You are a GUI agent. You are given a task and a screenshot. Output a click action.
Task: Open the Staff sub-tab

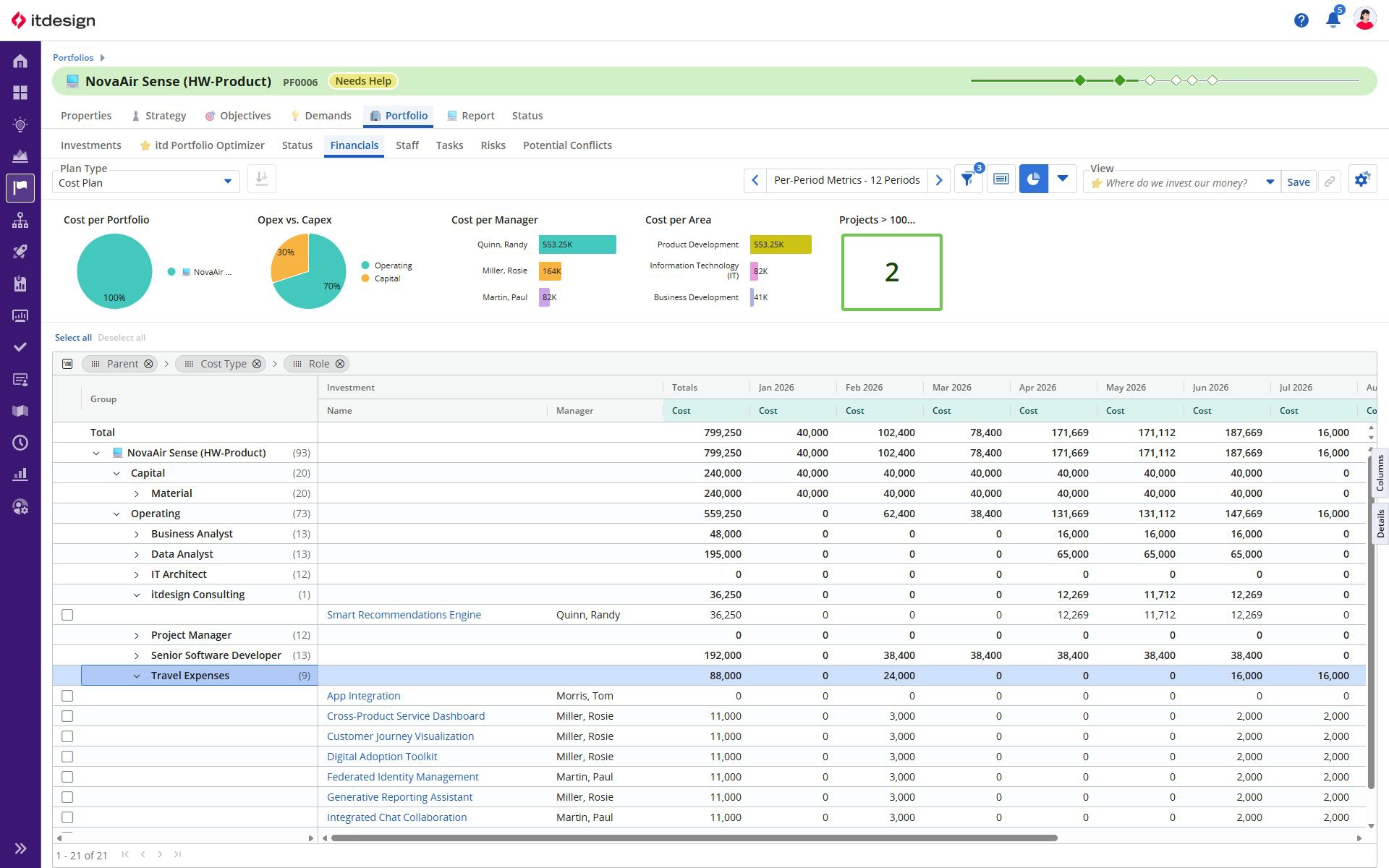pyautogui.click(x=407, y=145)
